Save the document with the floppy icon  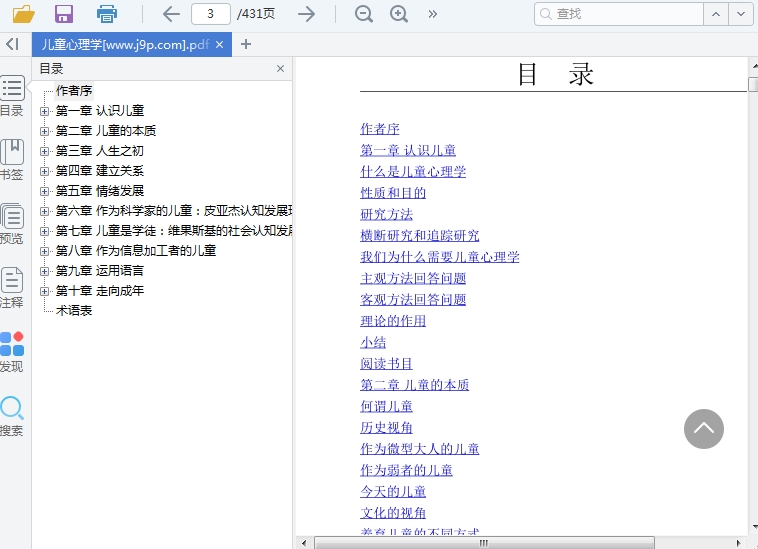click(64, 14)
